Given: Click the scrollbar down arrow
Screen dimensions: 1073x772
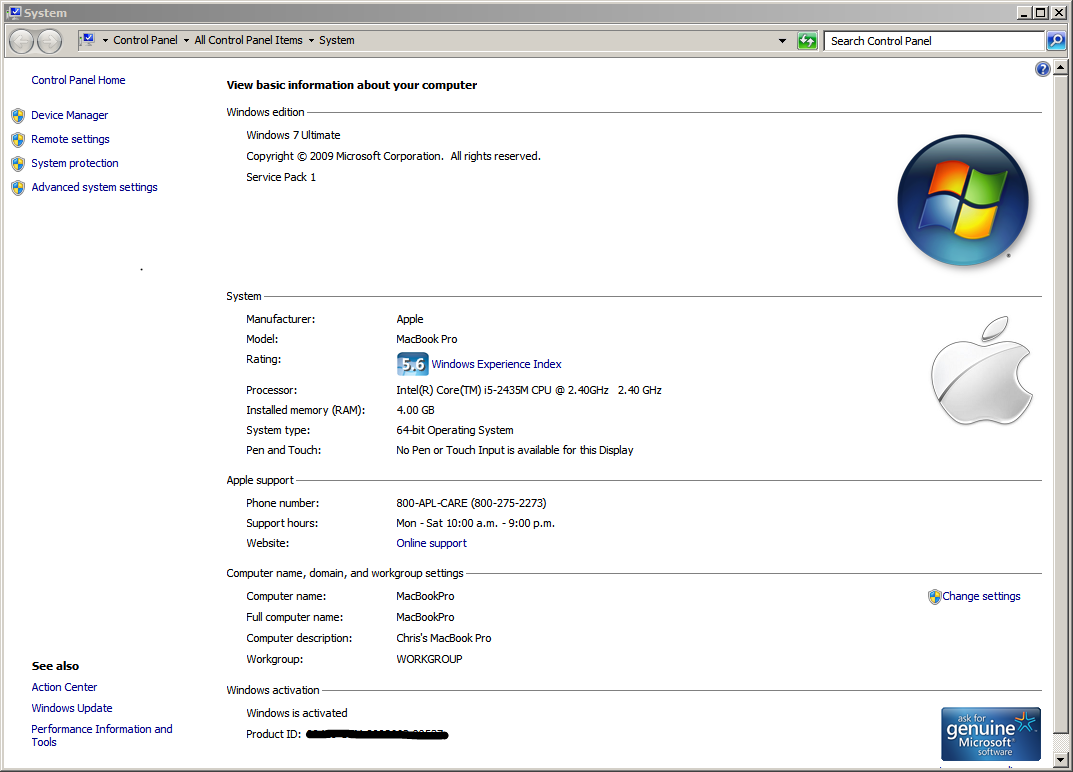Looking at the screenshot, I should click(x=1060, y=759).
